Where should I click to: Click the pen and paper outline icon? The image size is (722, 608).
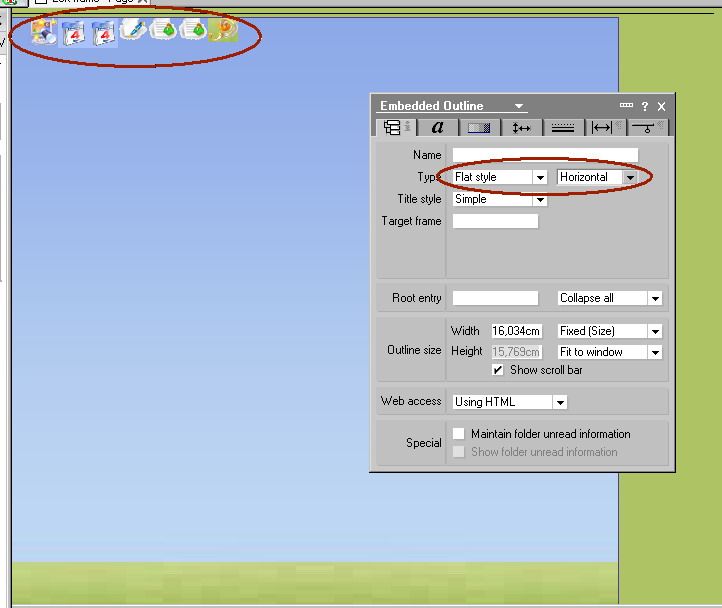133,31
